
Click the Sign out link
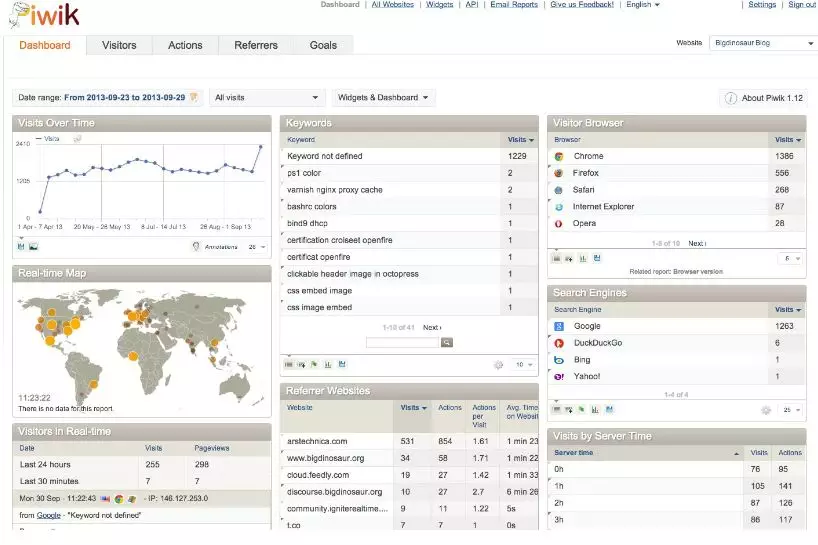(801, 5)
